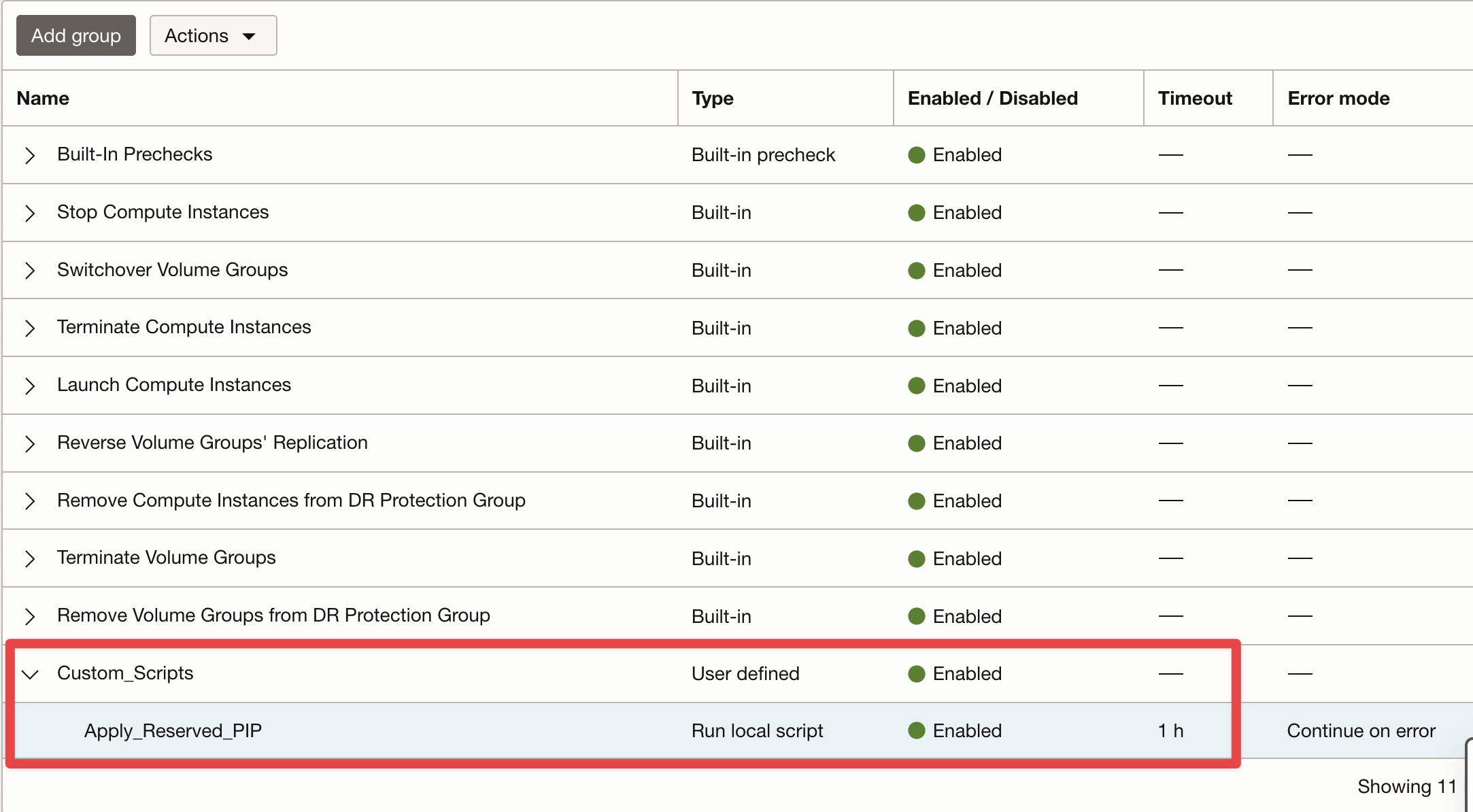This screenshot has width=1473, height=812.
Task: Click the Type column header
Action: (712, 99)
